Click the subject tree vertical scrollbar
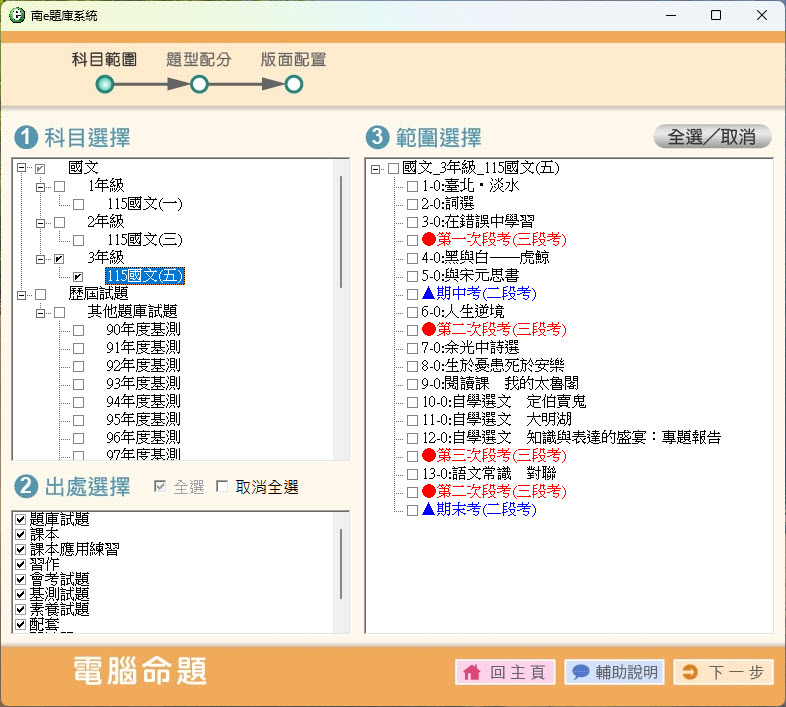 (x=341, y=232)
